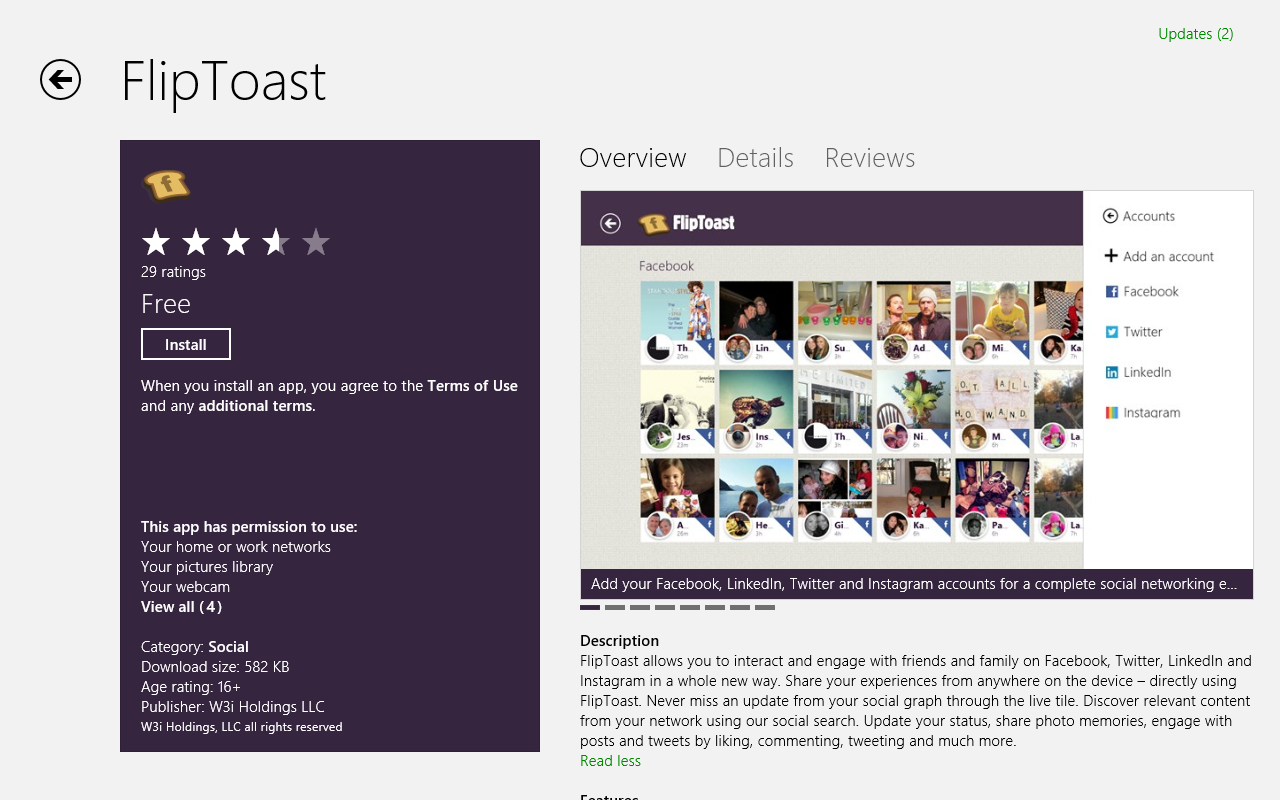
Task: Select the second screenshot indicator dash
Action: [615, 607]
